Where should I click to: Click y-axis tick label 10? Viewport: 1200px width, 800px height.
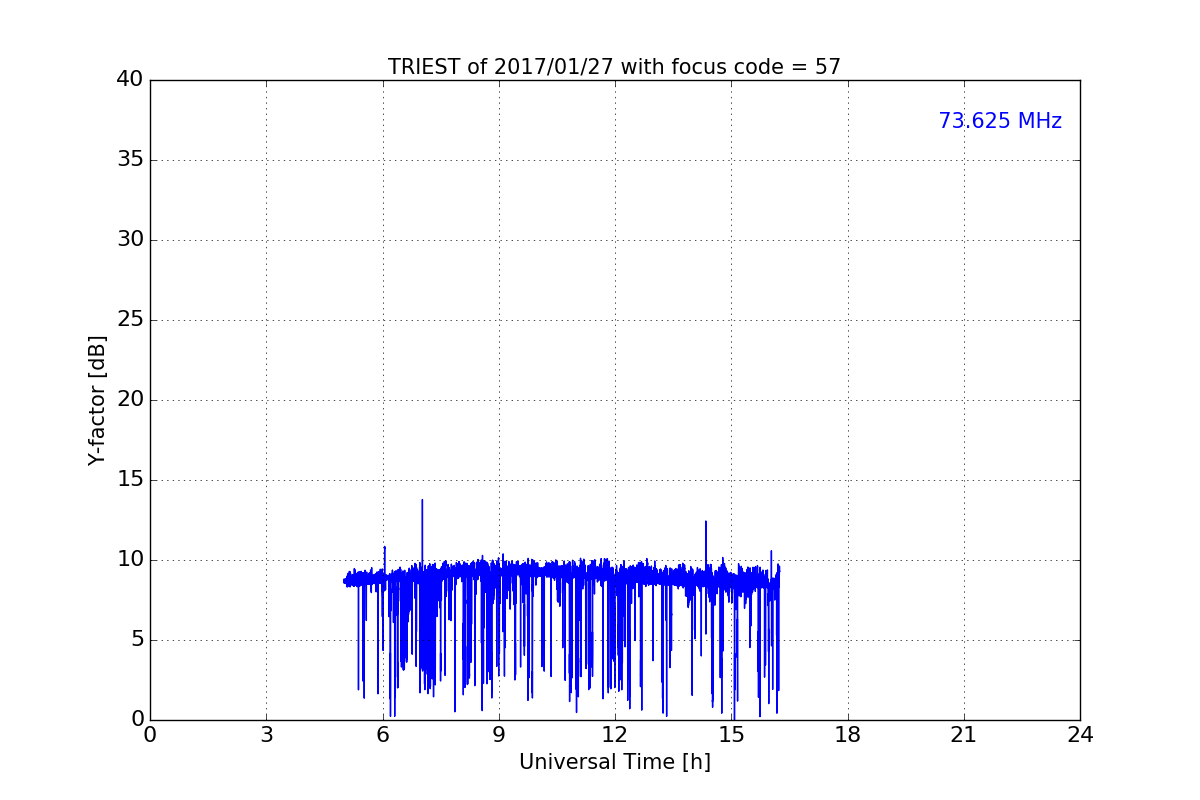[x=130, y=560]
